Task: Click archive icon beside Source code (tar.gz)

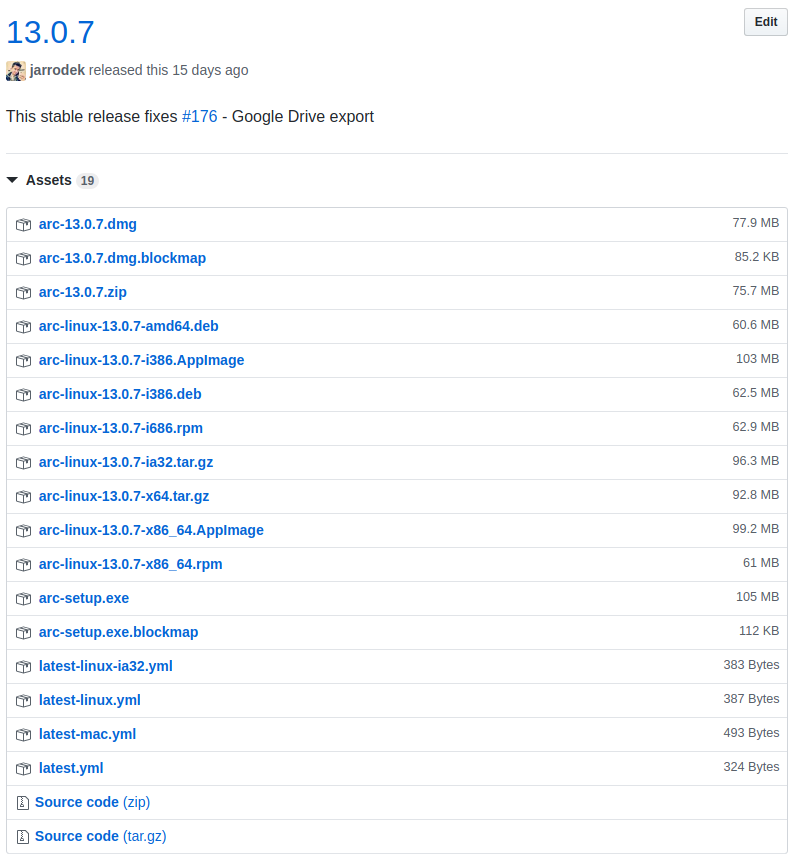Action: pos(22,837)
